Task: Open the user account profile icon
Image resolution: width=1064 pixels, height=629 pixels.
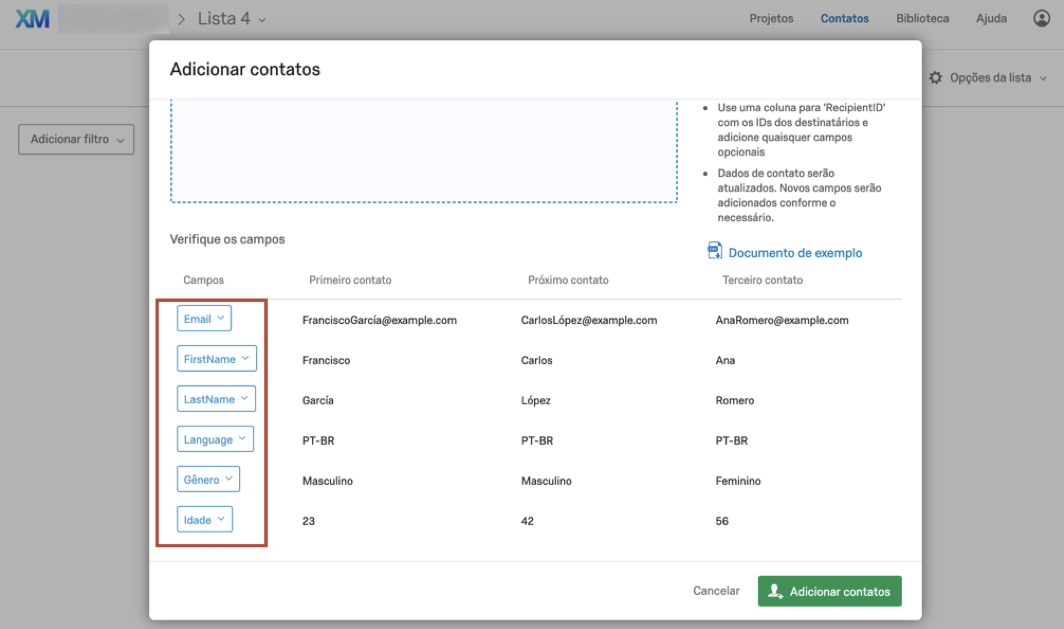Action: [x=1041, y=18]
